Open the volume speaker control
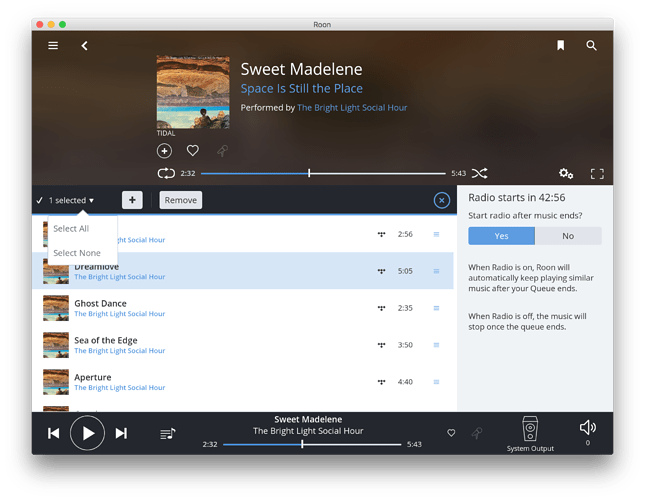 point(587,428)
